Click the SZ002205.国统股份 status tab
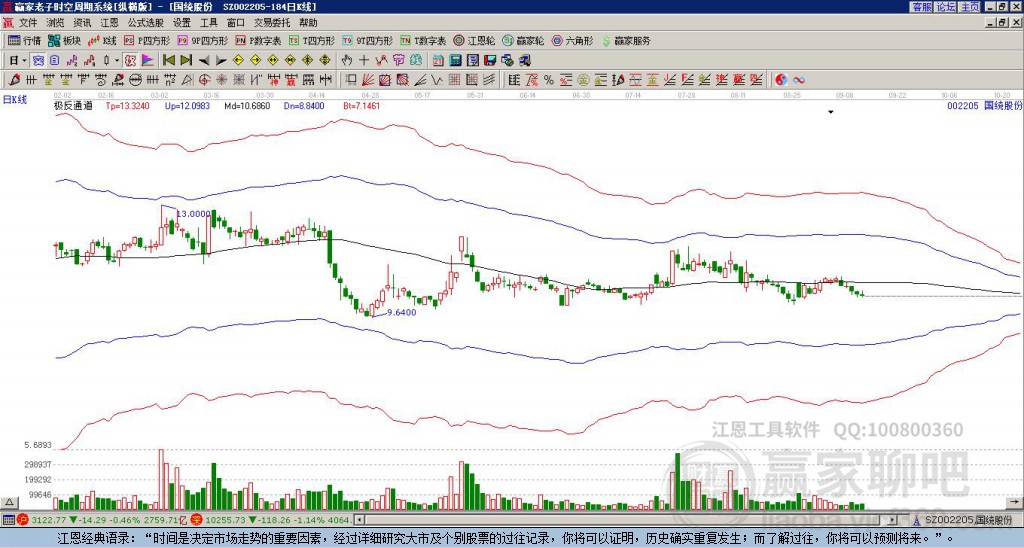 [x=968, y=520]
